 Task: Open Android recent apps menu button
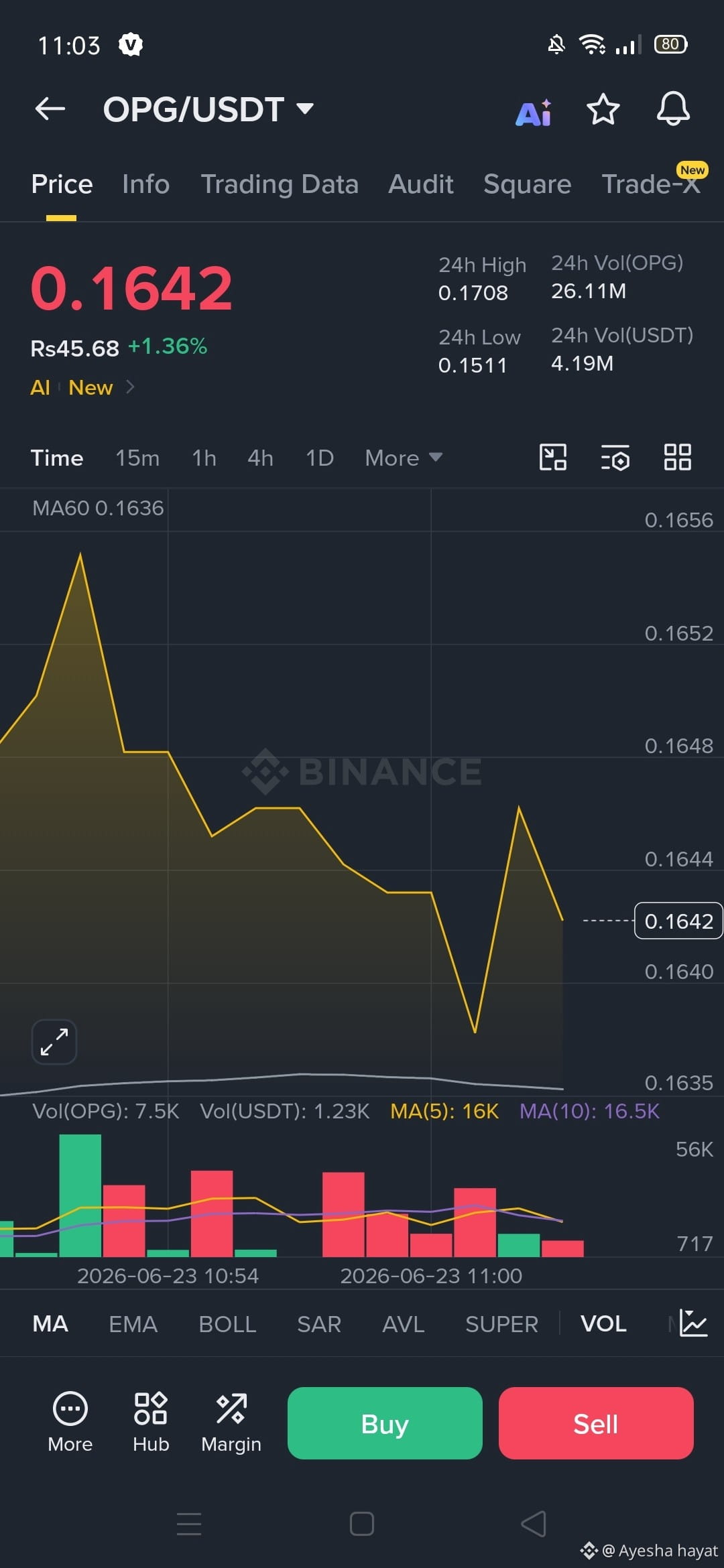pyautogui.click(x=189, y=1524)
